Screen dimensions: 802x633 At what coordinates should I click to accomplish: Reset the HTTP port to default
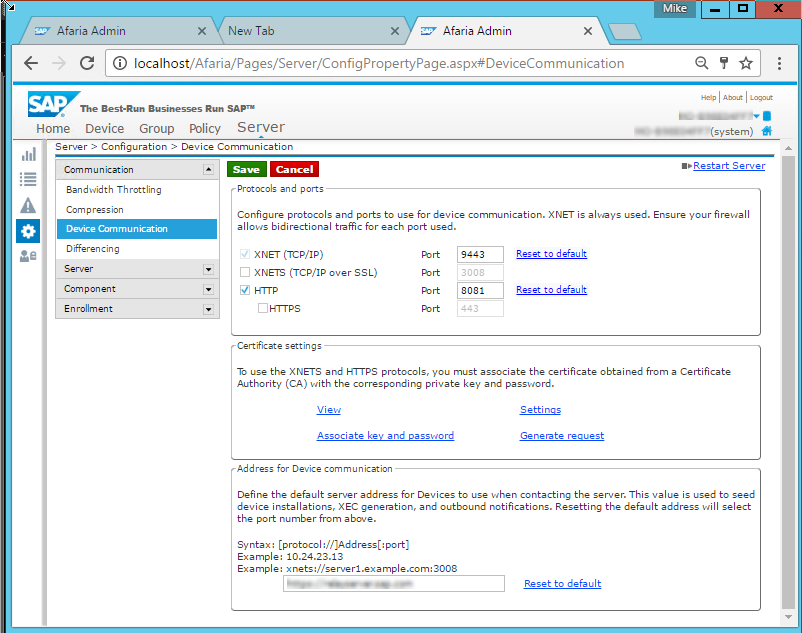pos(551,289)
